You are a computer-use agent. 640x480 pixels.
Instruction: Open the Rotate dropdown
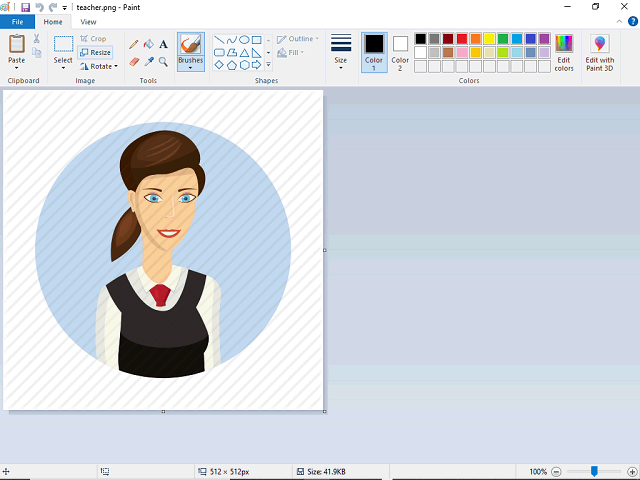tap(99, 66)
